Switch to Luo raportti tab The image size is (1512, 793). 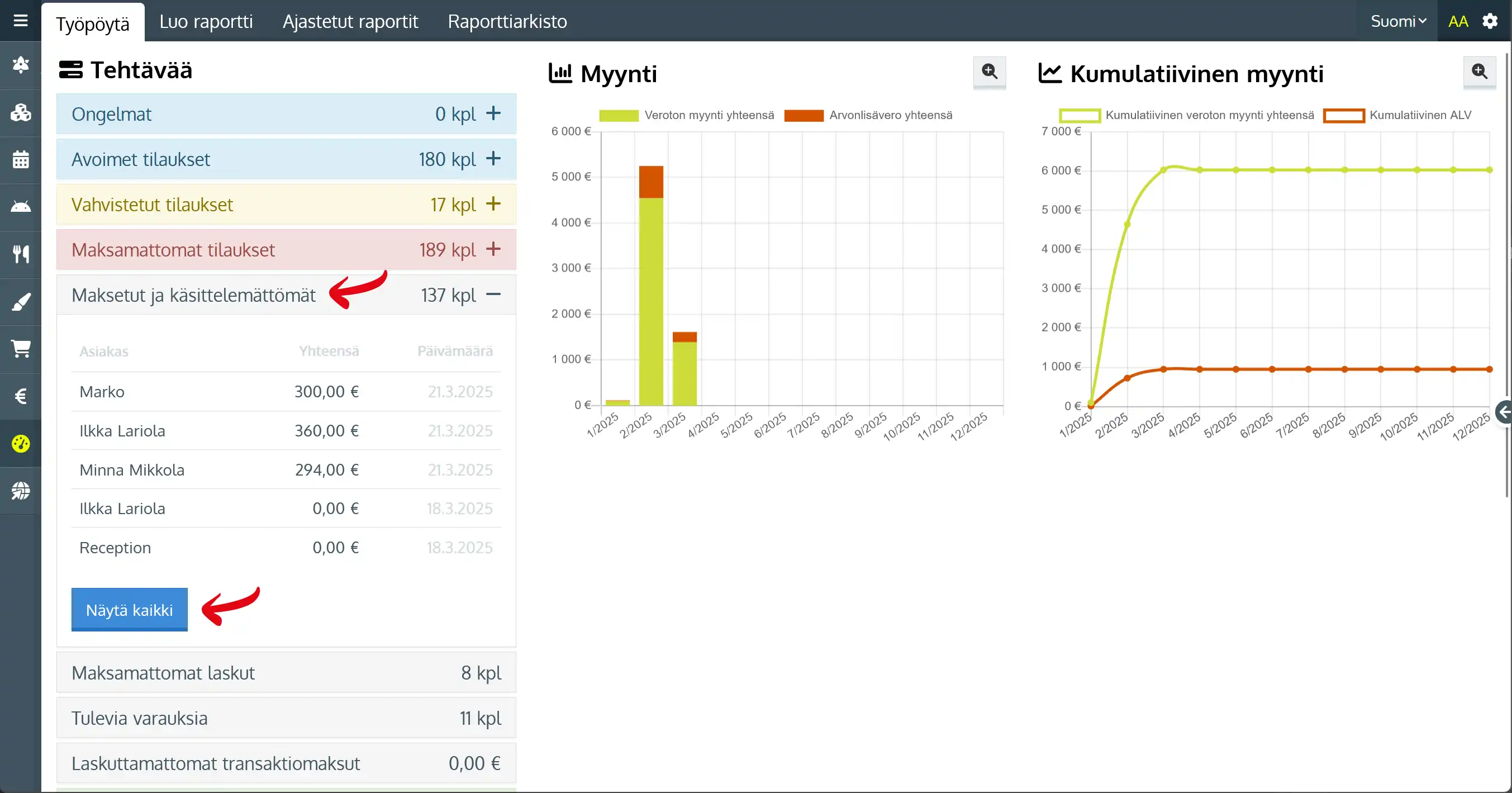(206, 22)
